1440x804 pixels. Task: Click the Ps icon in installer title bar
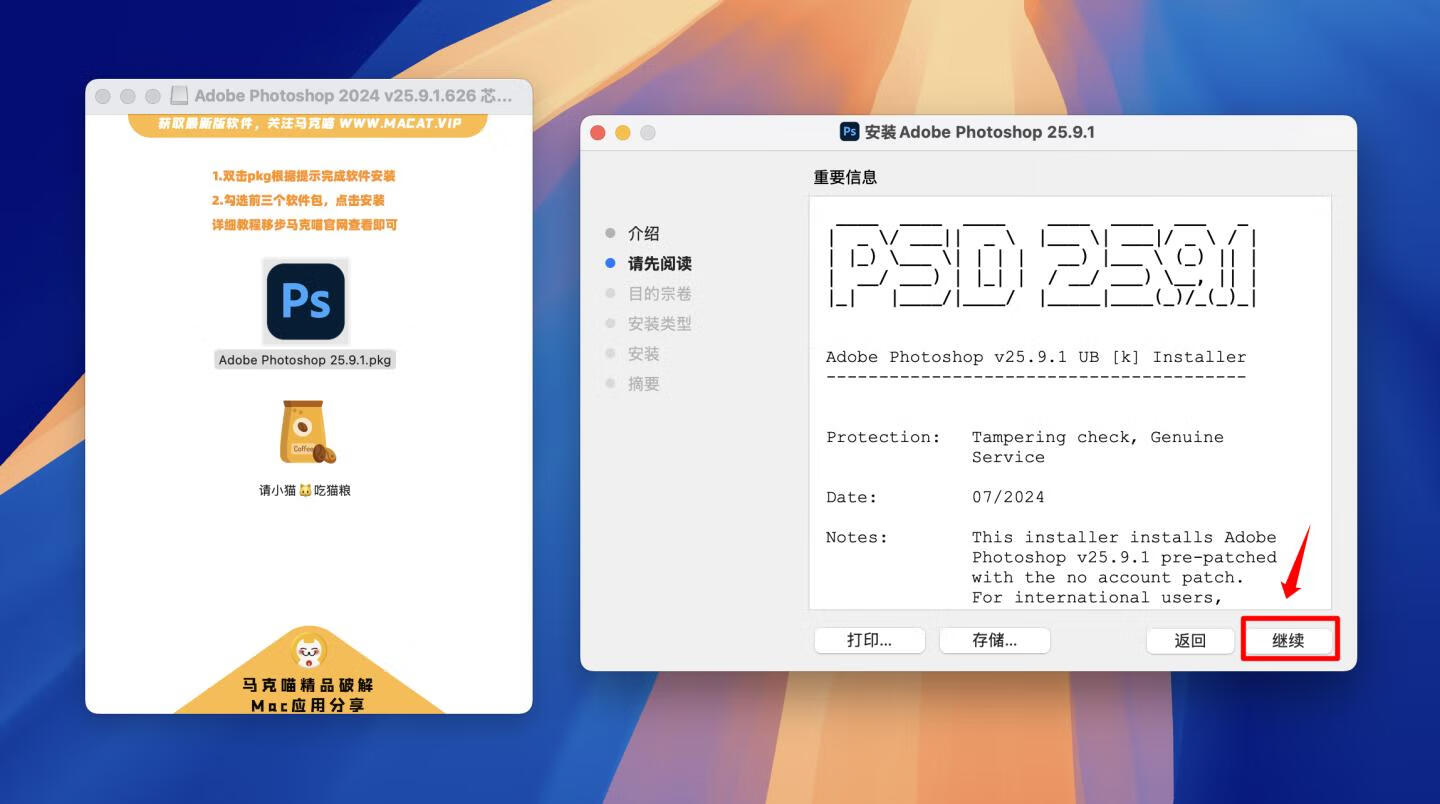850,132
